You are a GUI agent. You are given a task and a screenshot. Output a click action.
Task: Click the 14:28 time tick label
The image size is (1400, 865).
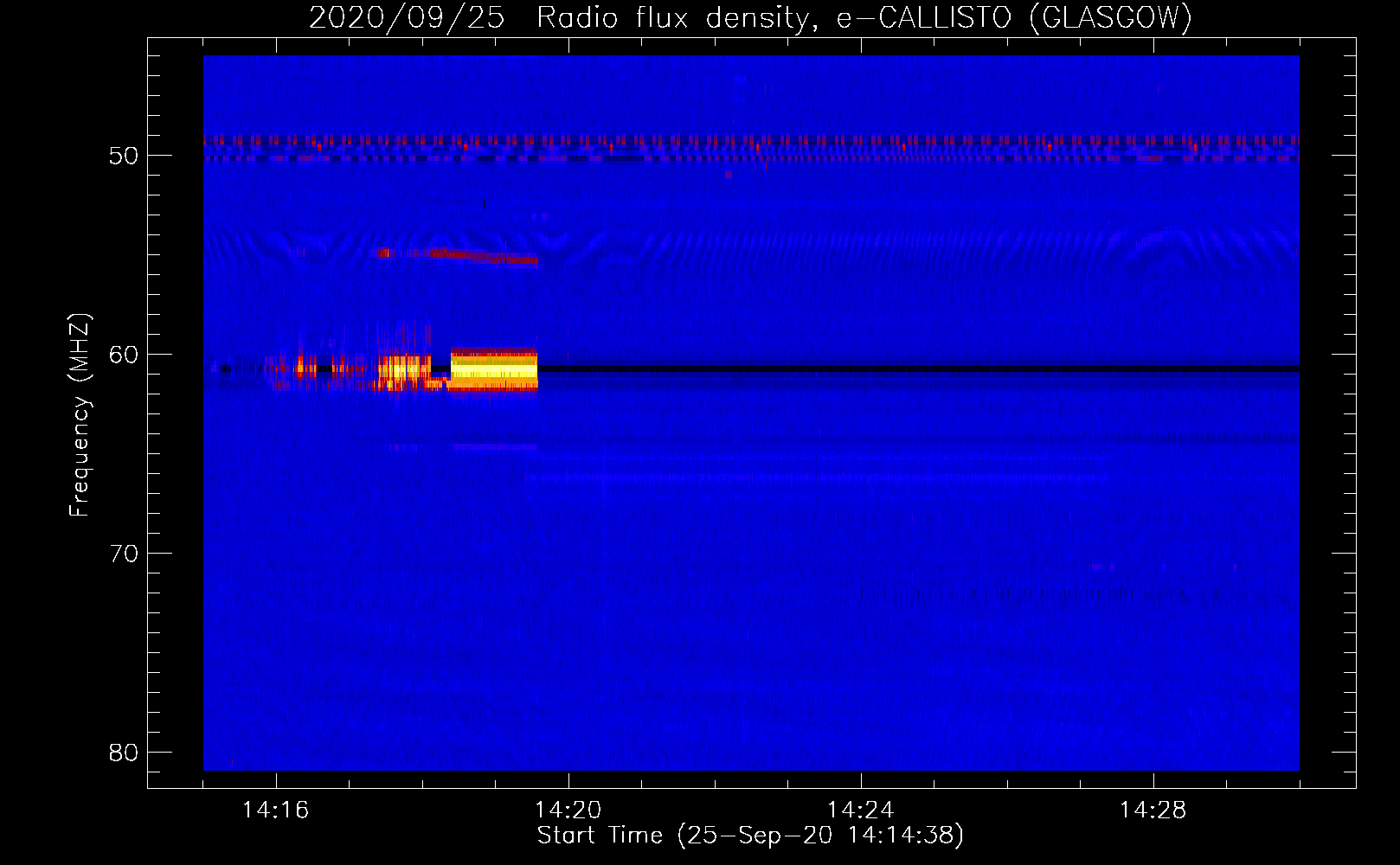(1153, 811)
